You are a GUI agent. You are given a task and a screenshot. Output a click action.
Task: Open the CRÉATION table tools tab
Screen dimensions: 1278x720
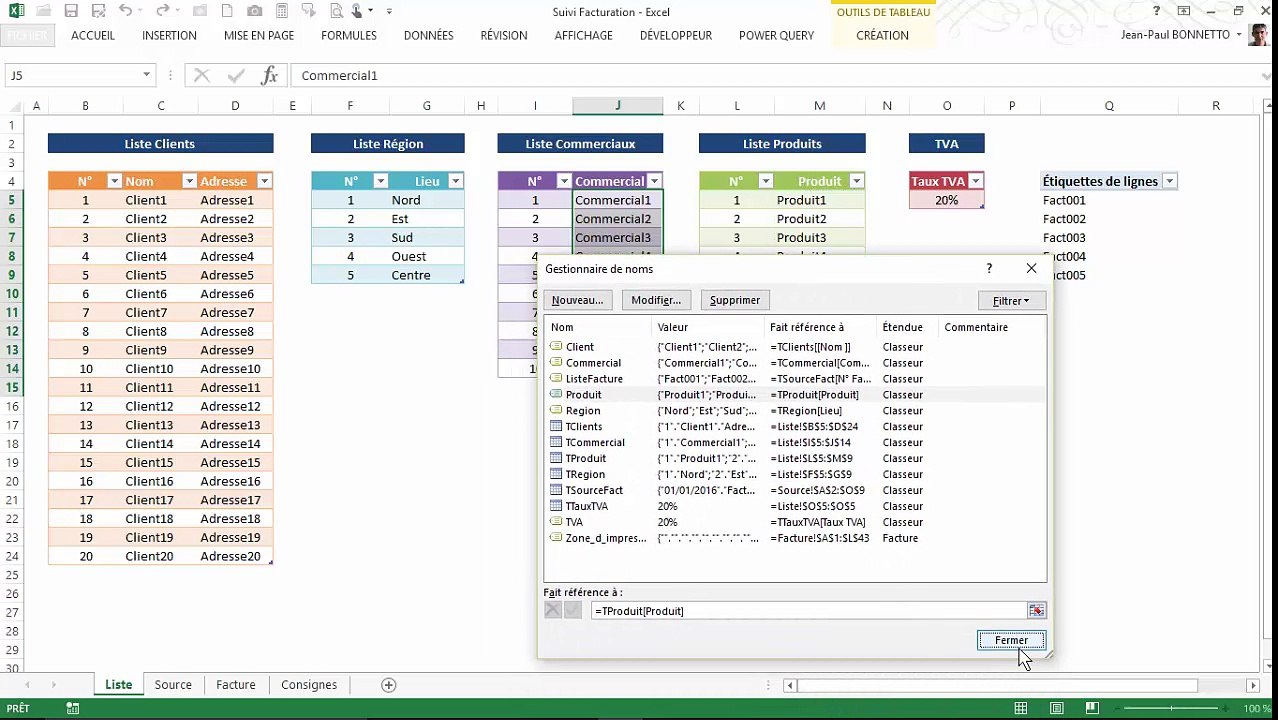click(x=883, y=35)
